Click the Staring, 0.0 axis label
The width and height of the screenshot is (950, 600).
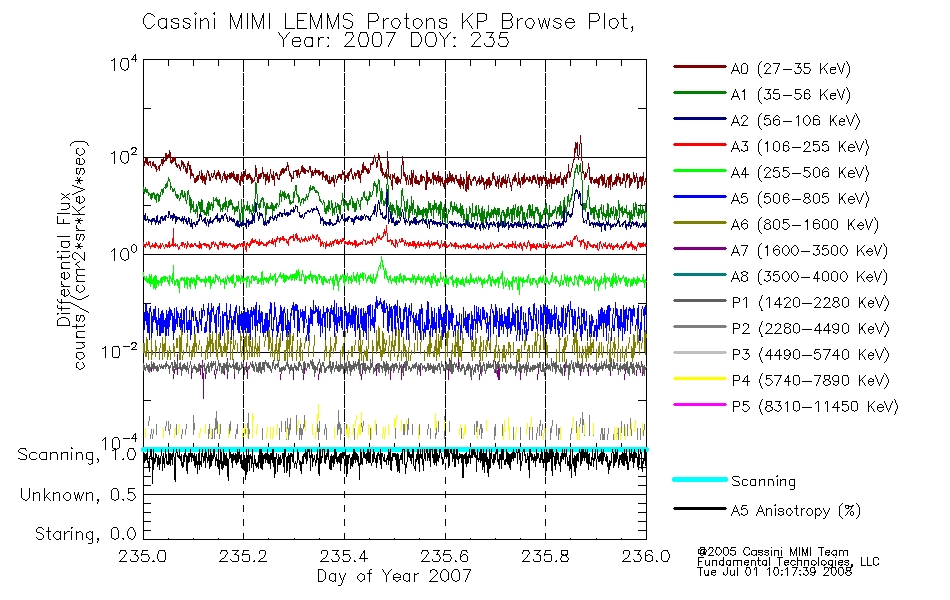click(x=85, y=534)
